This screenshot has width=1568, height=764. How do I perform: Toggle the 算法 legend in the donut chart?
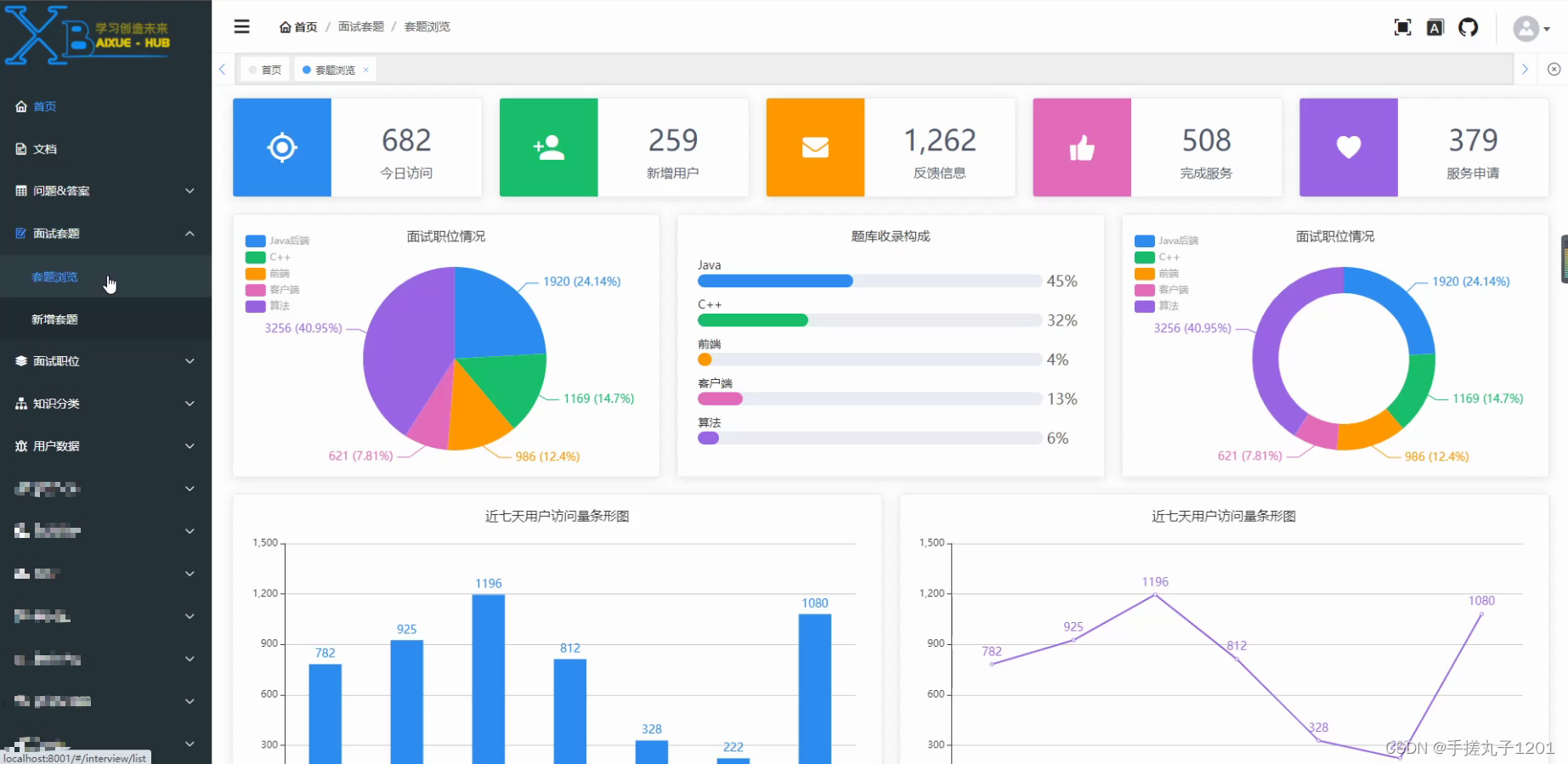1157,306
